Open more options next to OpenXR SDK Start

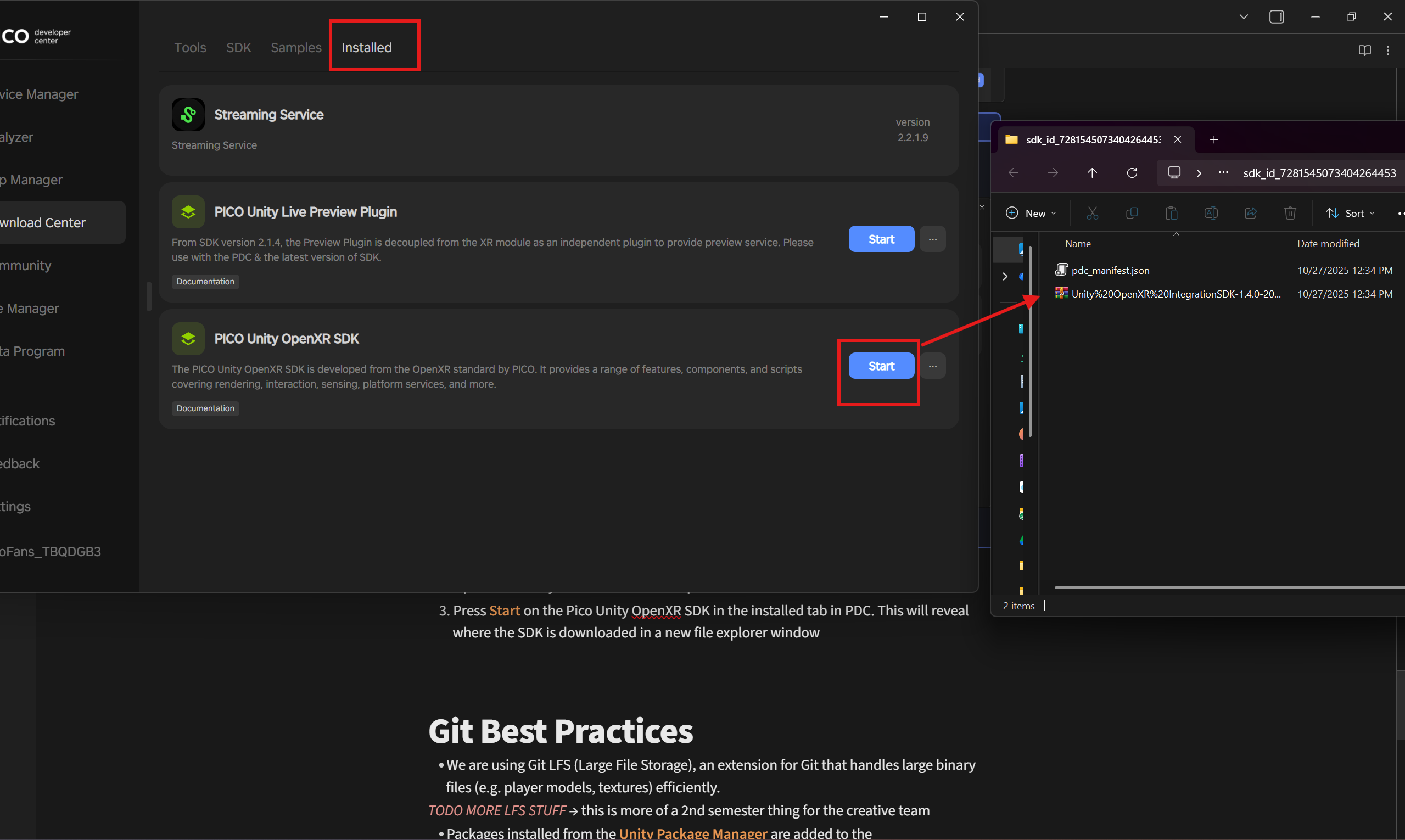(932, 366)
